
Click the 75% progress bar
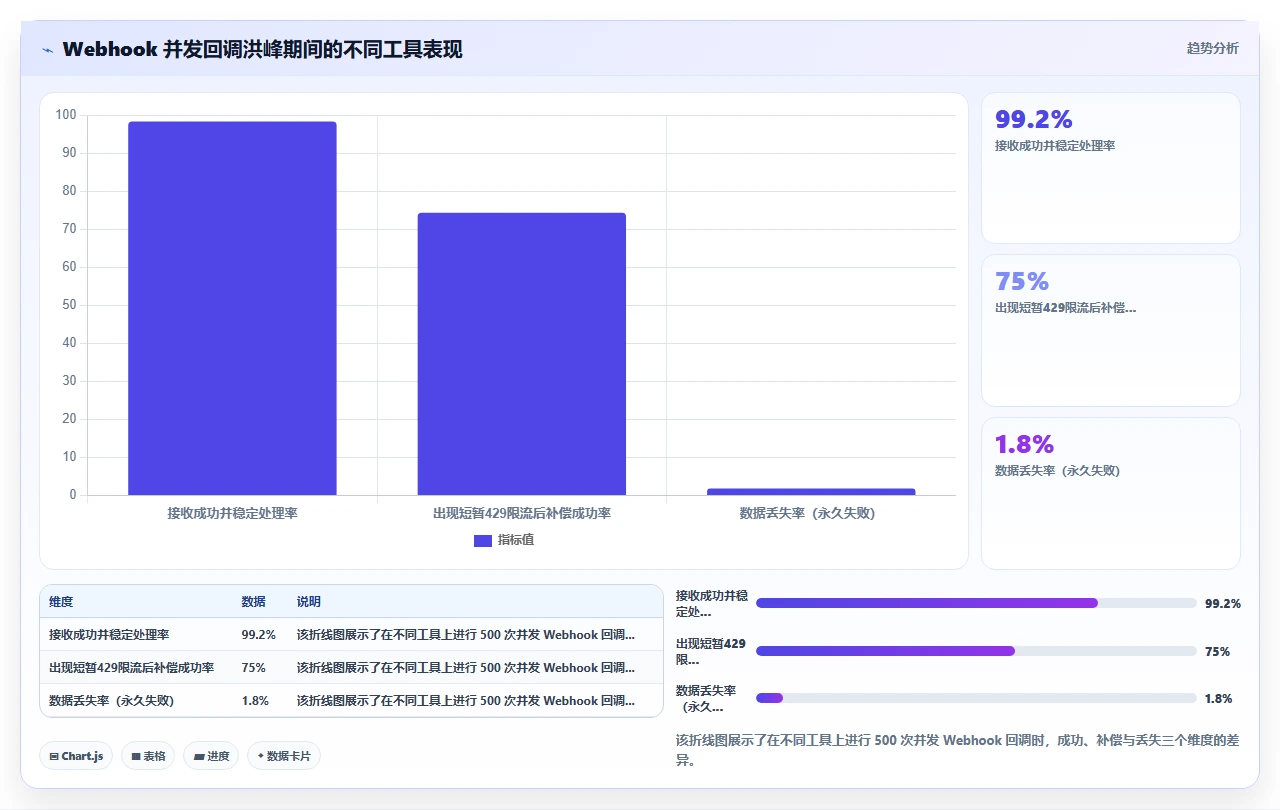point(976,651)
